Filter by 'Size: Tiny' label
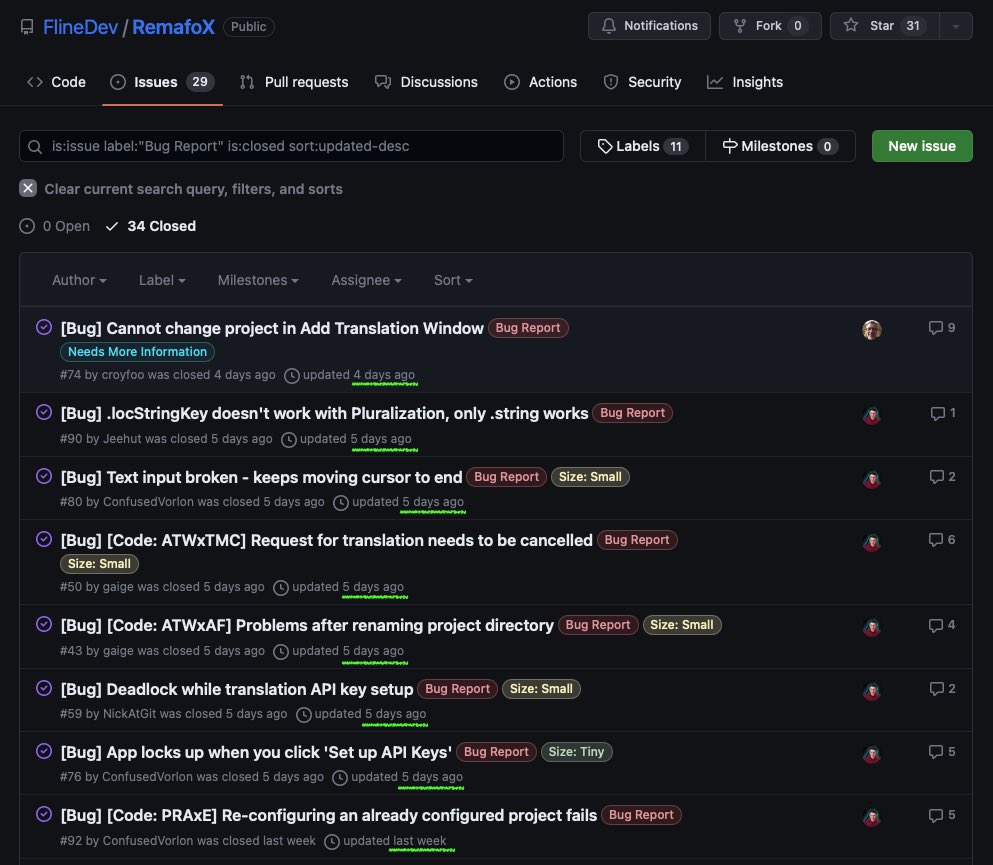 coord(576,752)
